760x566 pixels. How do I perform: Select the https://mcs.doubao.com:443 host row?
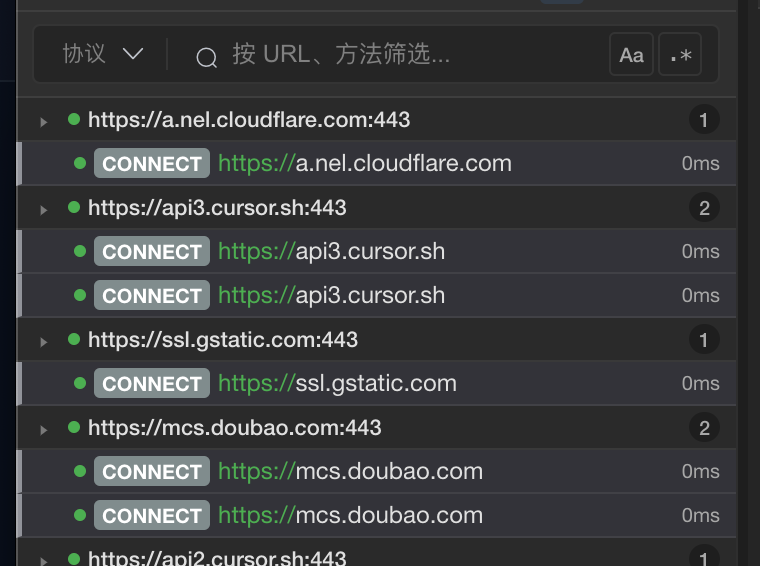tap(377, 427)
